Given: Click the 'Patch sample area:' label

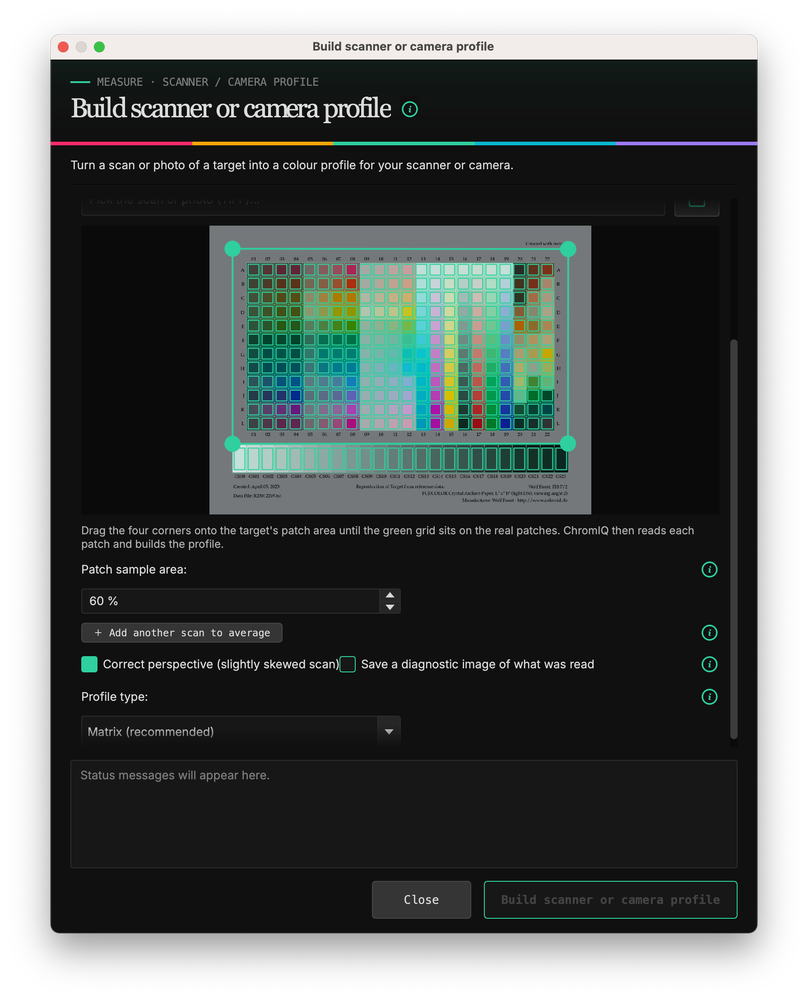Looking at the screenshot, I should (x=134, y=570).
